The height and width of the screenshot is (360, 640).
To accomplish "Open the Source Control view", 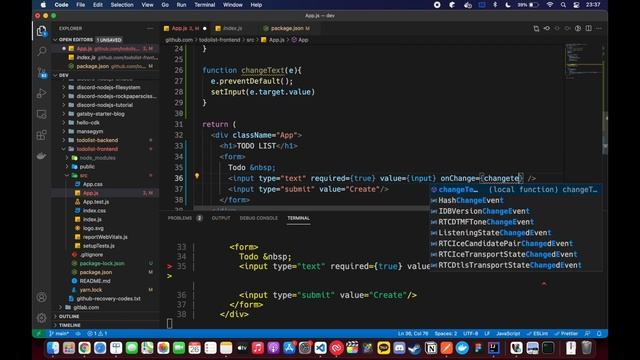I will (x=41, y=73).
